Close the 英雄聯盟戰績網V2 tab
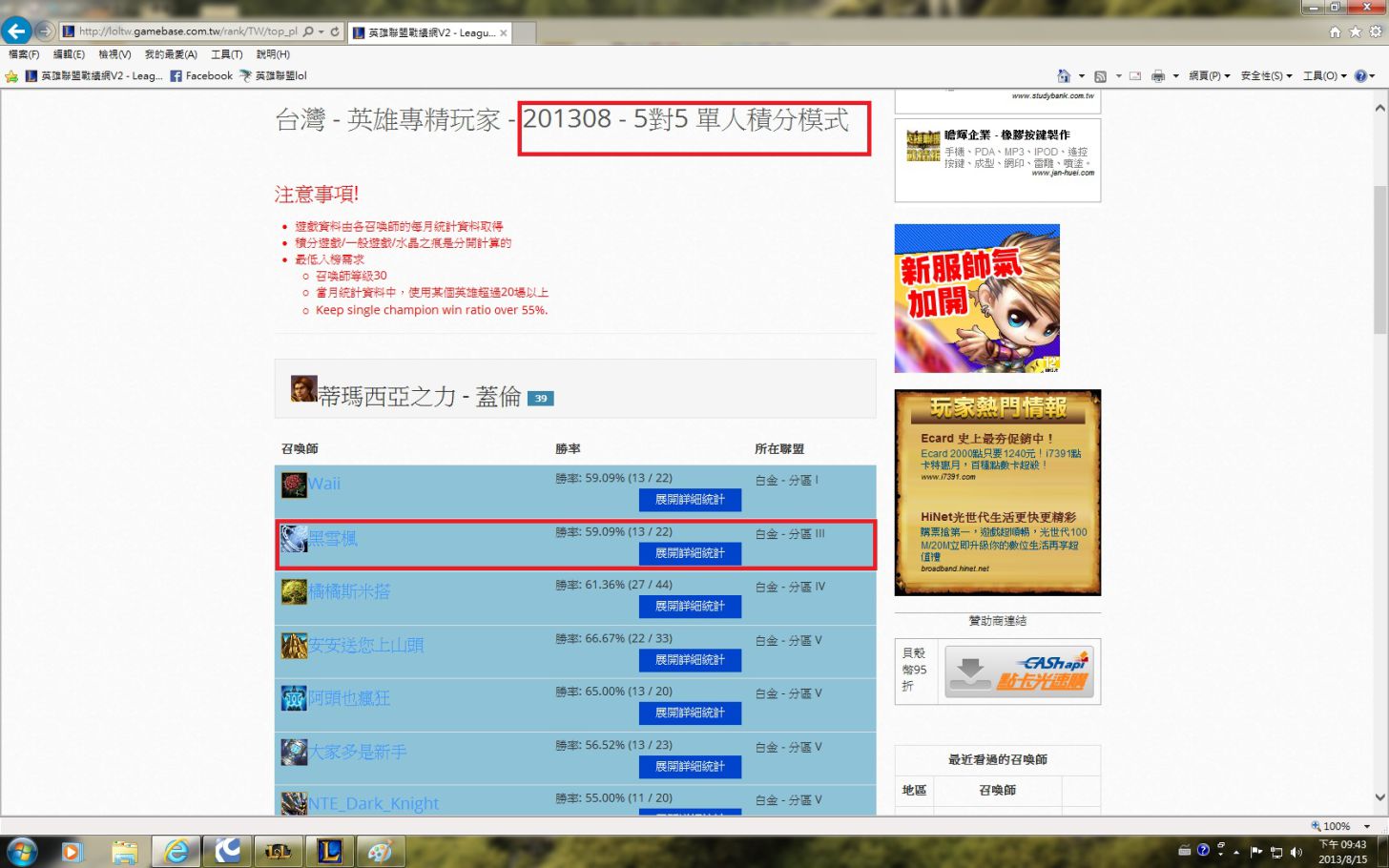This screenshot has width=1389, height=868. (x=504, y=32)
